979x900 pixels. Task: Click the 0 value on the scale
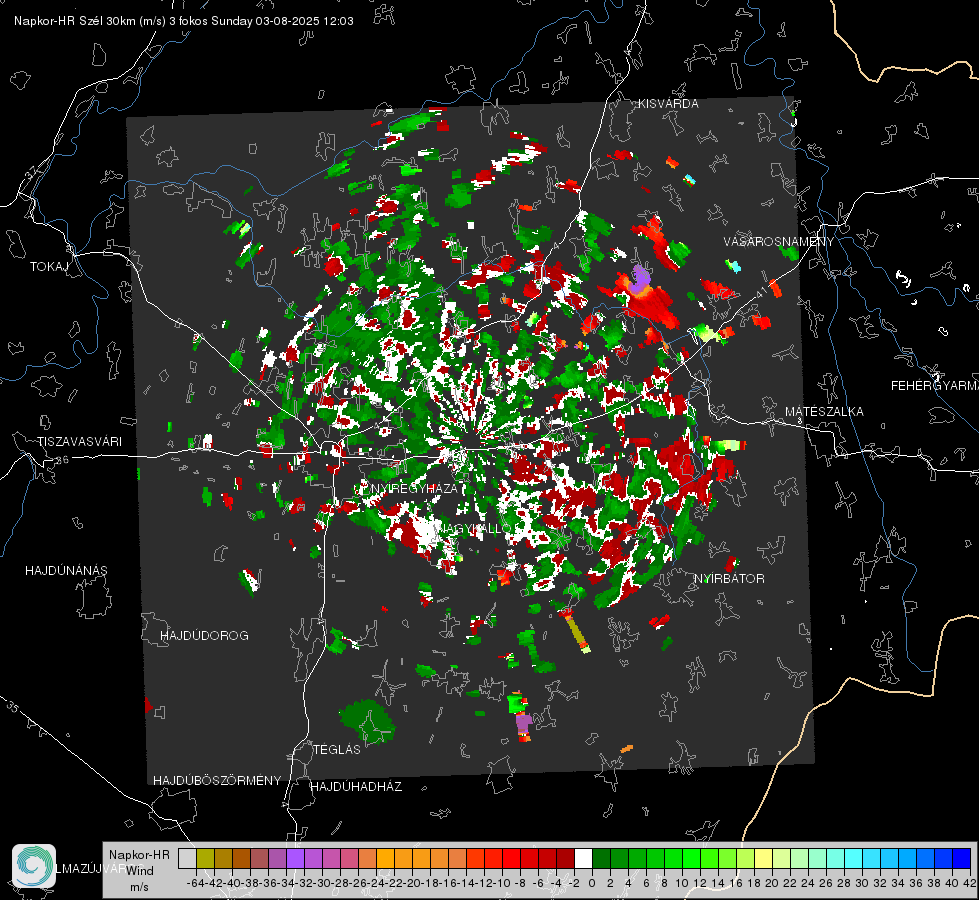click(x=592, y=883)
